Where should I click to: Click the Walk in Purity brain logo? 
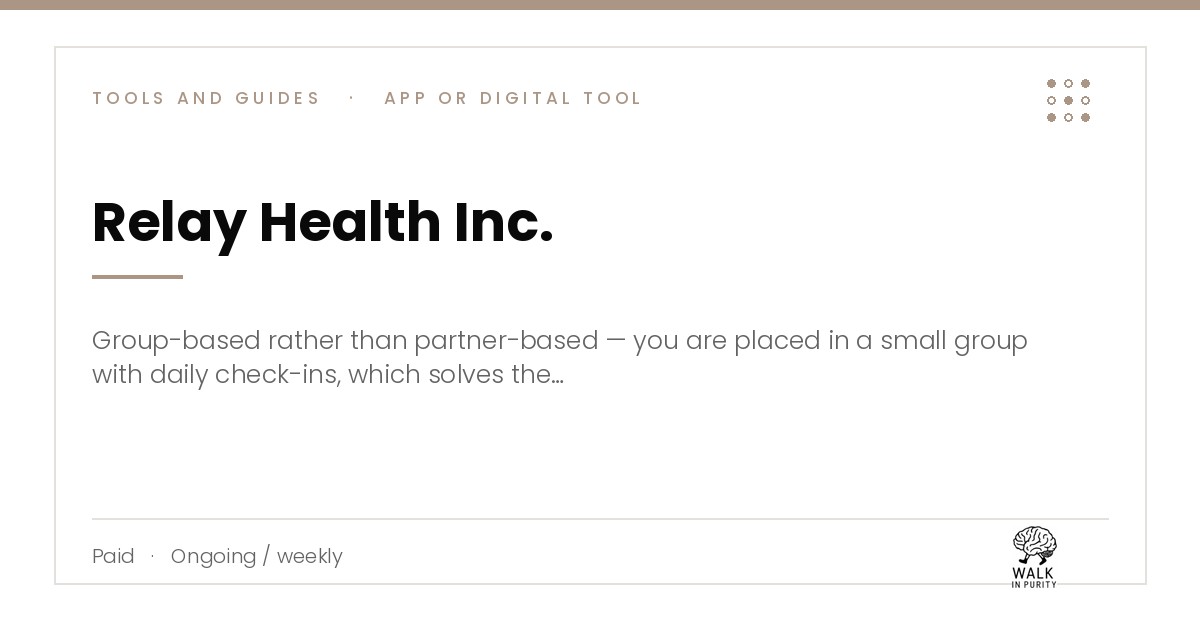1034,557
